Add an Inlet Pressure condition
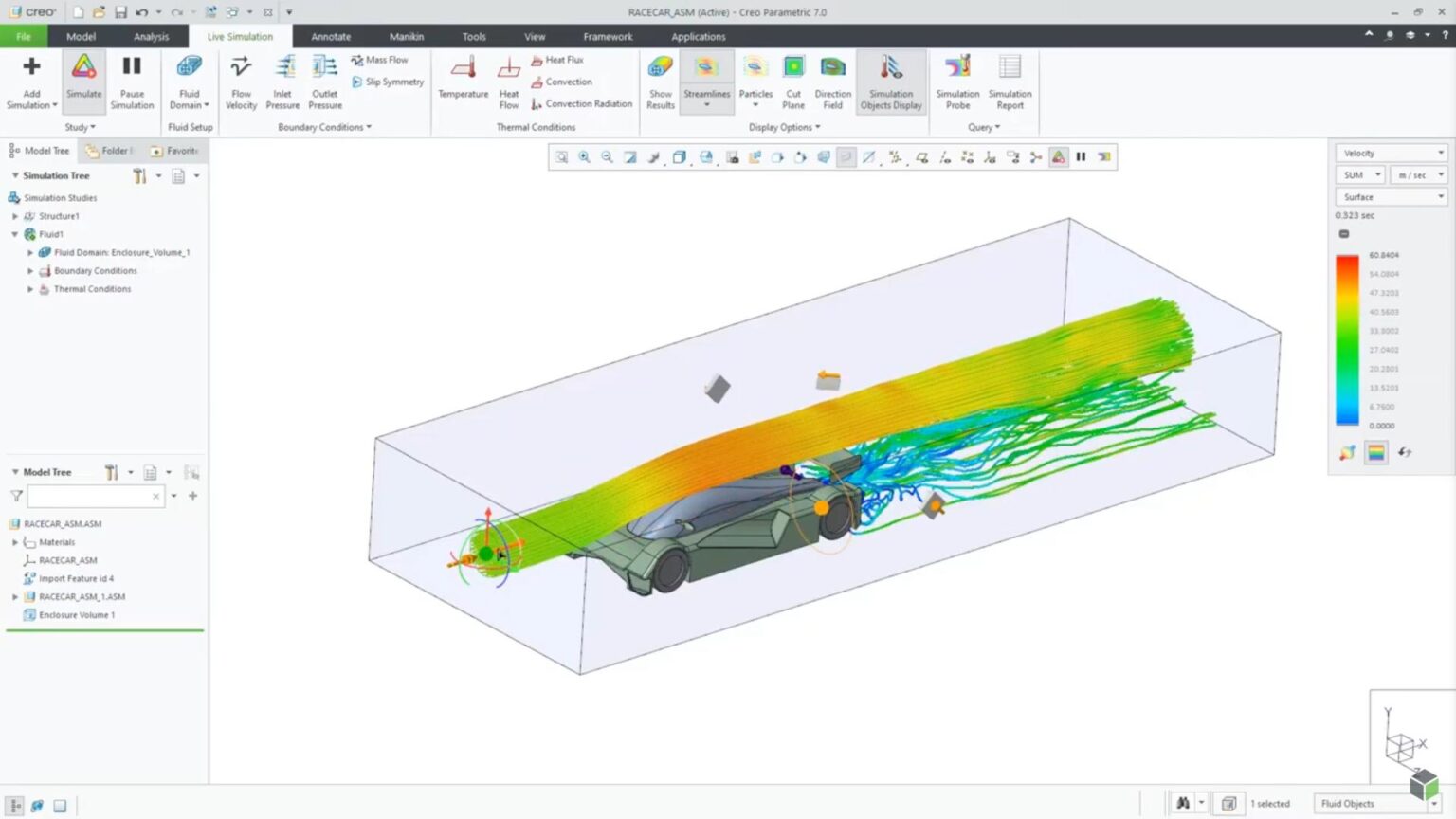Screen dimensions: 1456x819 (282, 81)
